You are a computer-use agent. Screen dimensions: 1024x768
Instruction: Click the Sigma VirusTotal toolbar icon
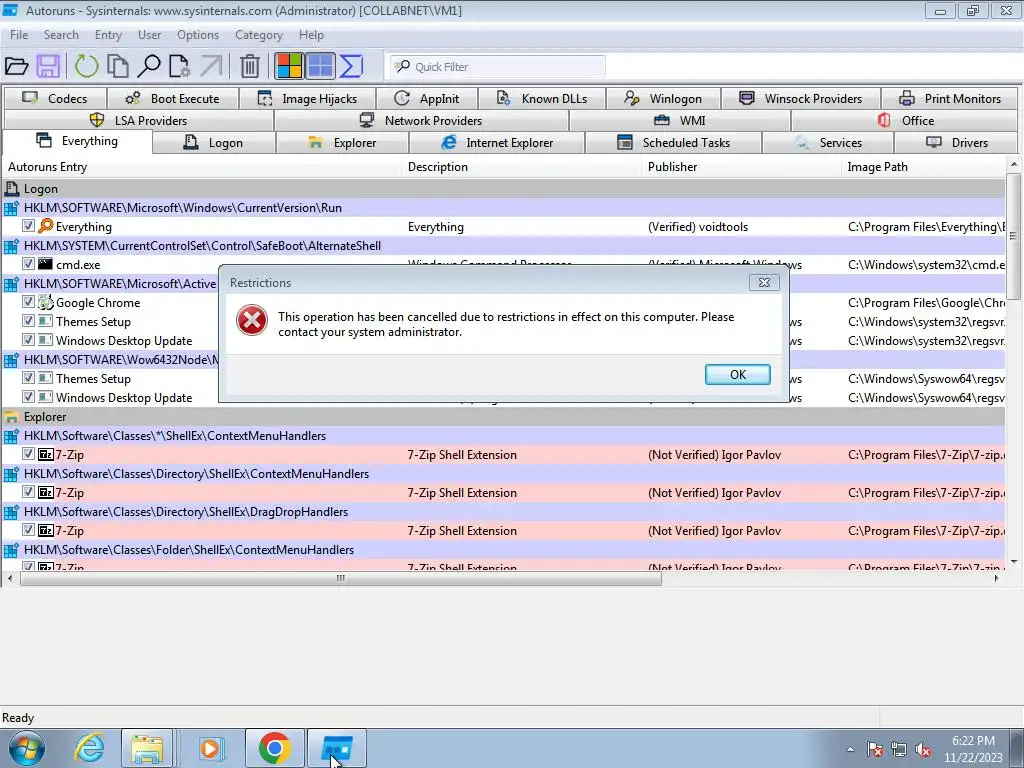(351, 66)
